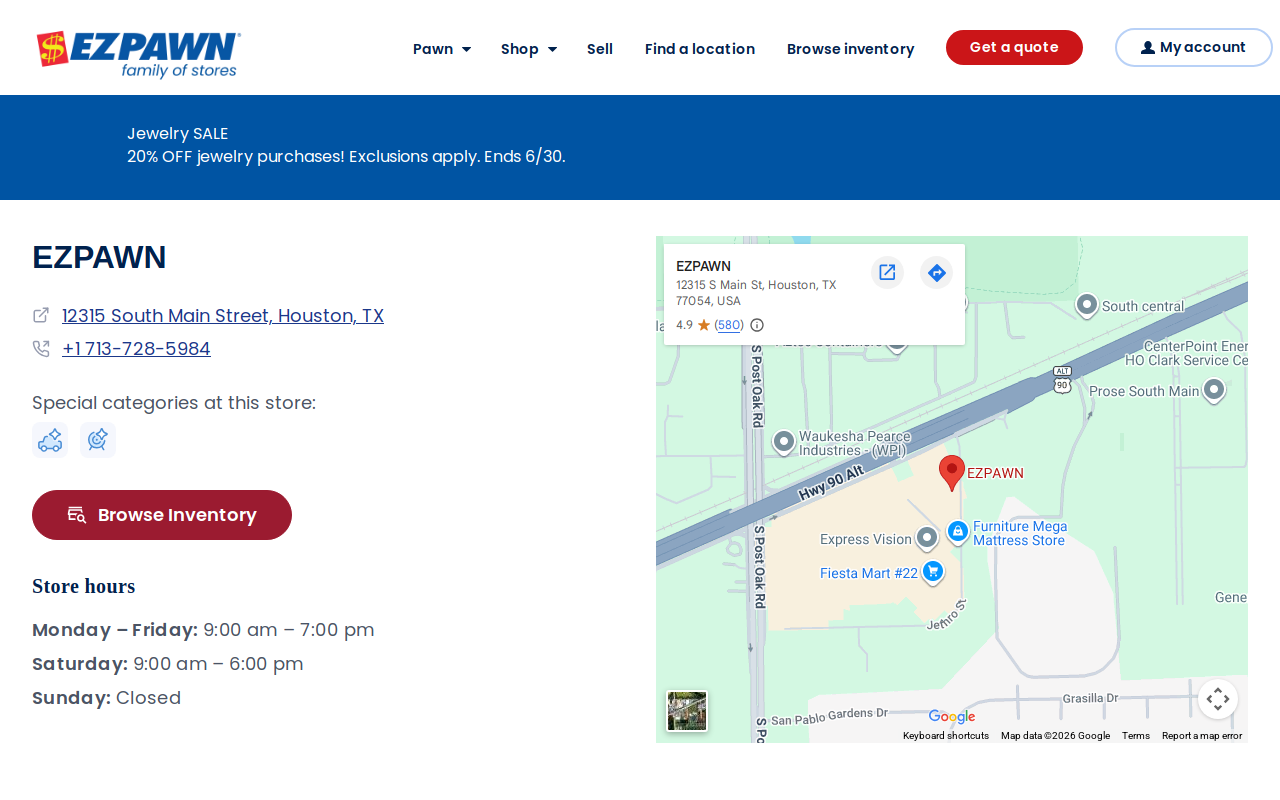Go to Find a location
This screenshot has width=1280, height=800.
point(700,49)
